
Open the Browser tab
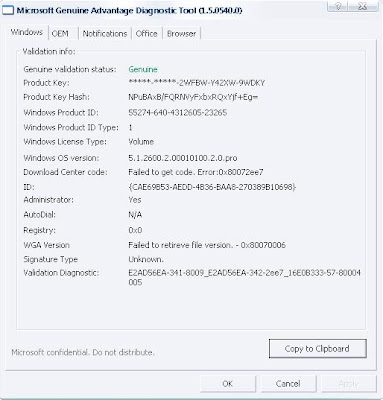pyautogui.click(x=181, y=34)
